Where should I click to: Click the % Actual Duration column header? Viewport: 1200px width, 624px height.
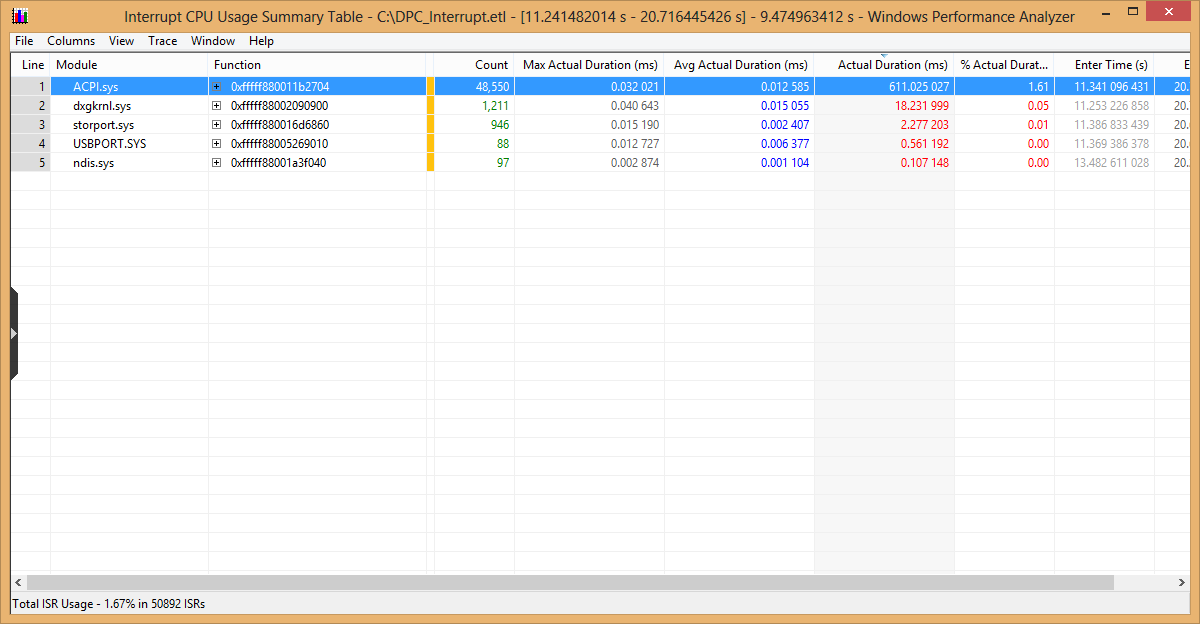coord(1004,65)
